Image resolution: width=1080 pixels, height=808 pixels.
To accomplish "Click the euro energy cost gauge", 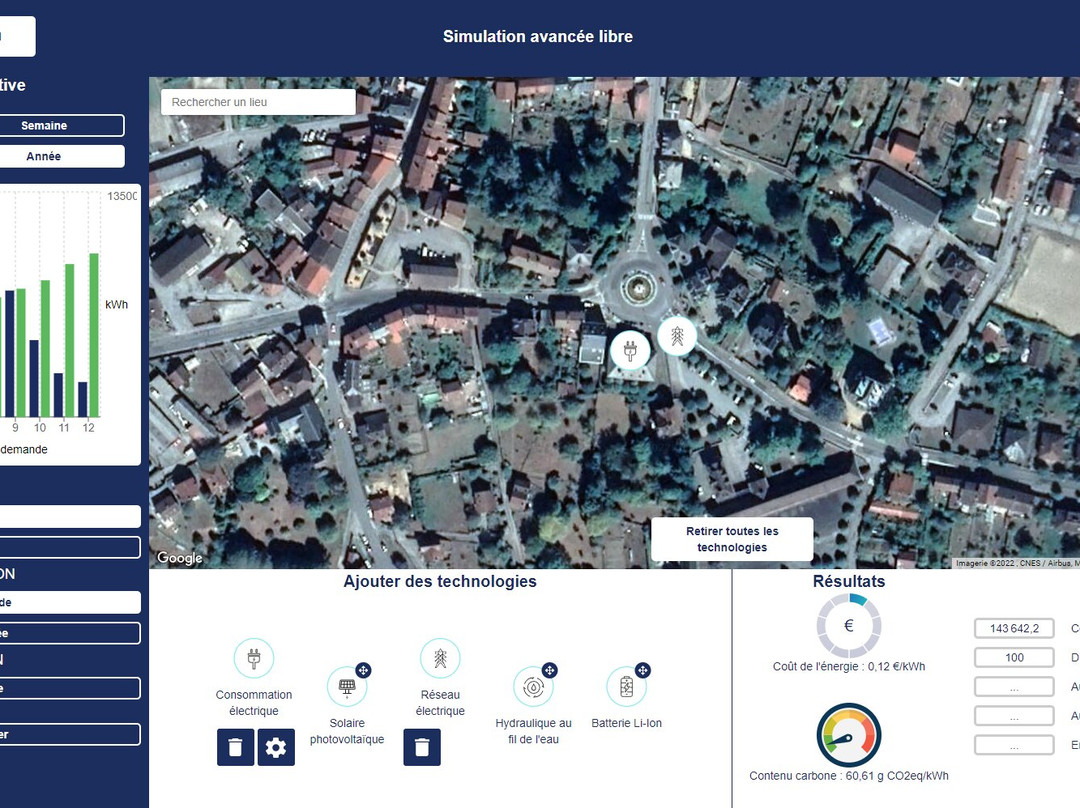I will click(x=849, y=625).
